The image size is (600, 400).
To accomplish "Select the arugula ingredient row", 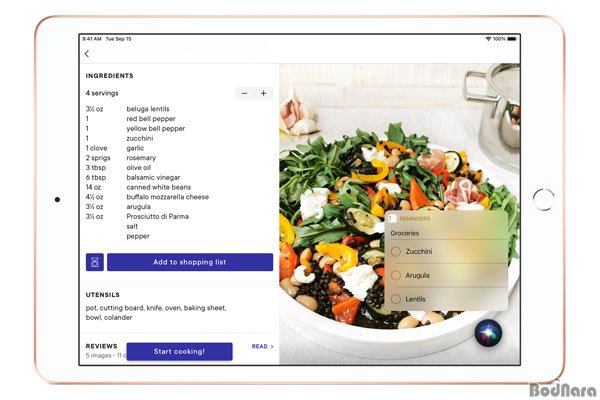I will pos(139,207).
